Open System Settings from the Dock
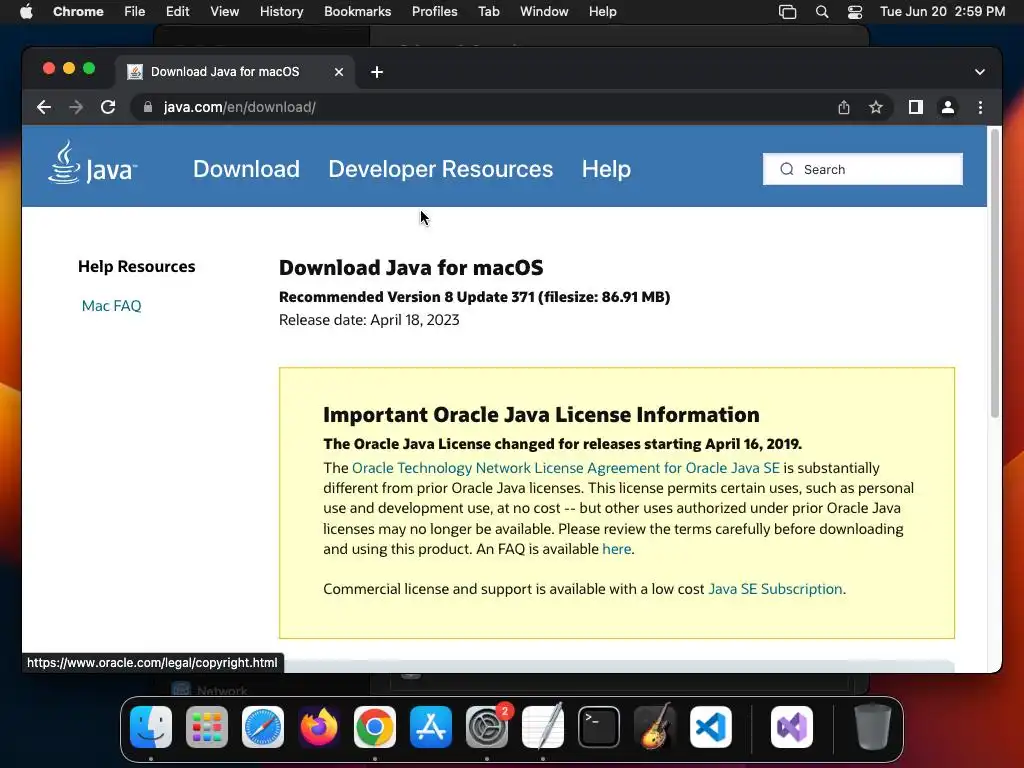 487,727
